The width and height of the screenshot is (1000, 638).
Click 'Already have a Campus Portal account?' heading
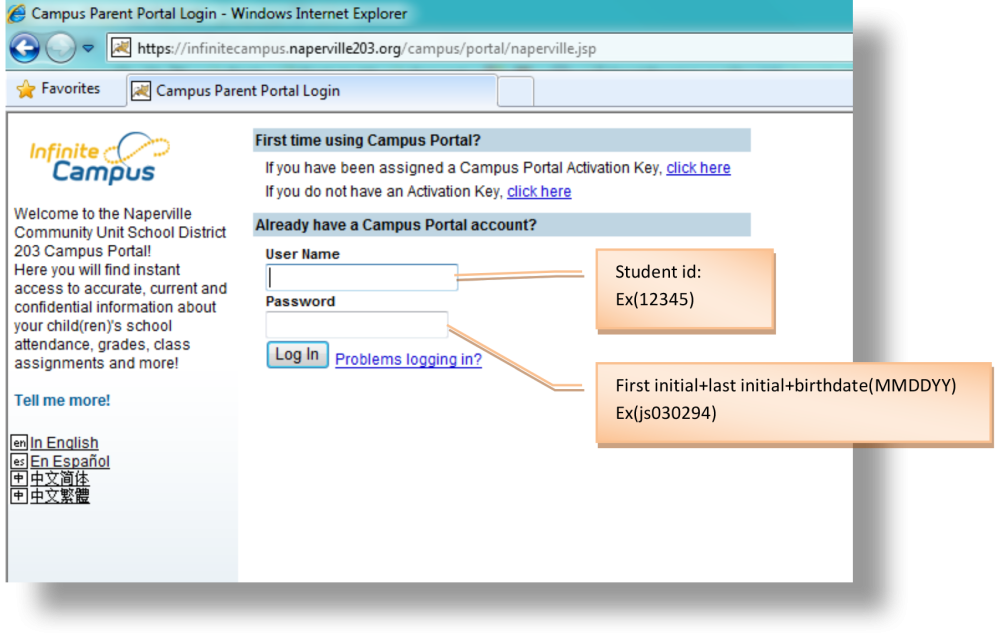point(396,225)
